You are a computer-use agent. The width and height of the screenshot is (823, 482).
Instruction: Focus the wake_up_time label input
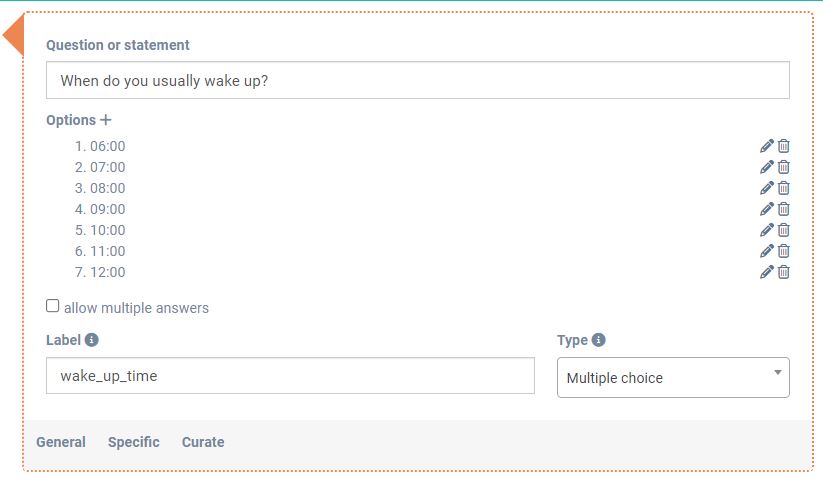(x=290, y=376)
